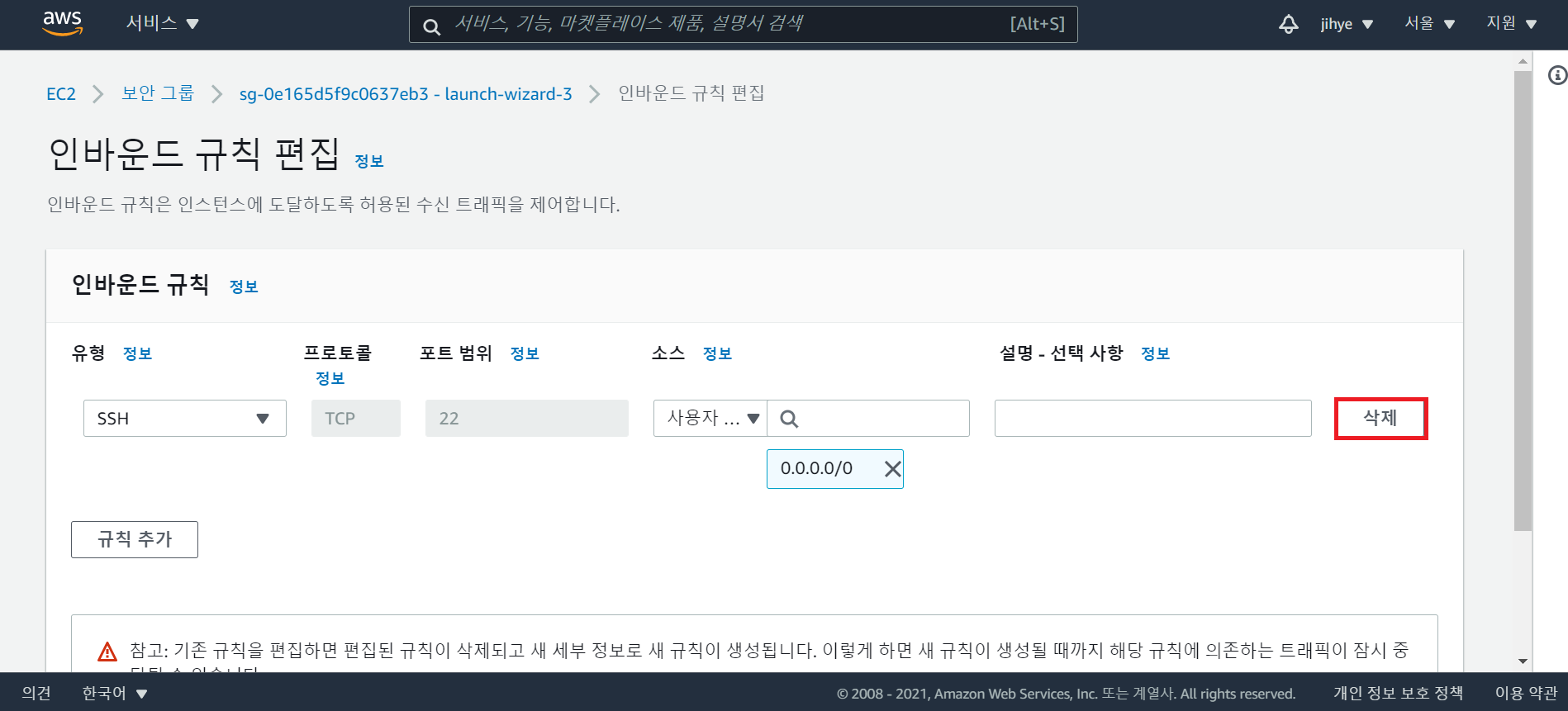Click the AWS service search field
Viewport: 1568px width, 711px height.
(x=744, y=24)
